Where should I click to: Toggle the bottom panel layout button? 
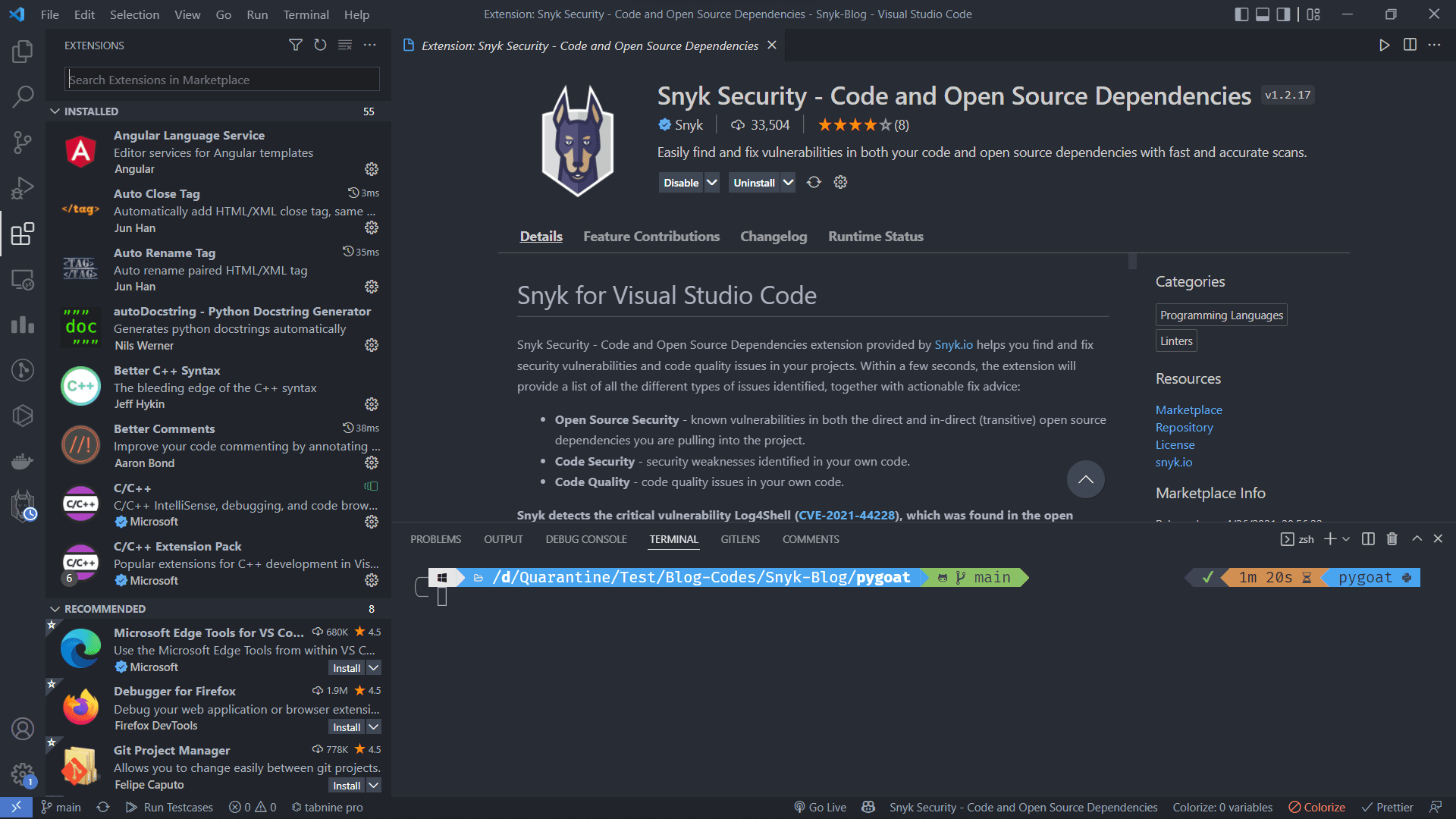1263,14
